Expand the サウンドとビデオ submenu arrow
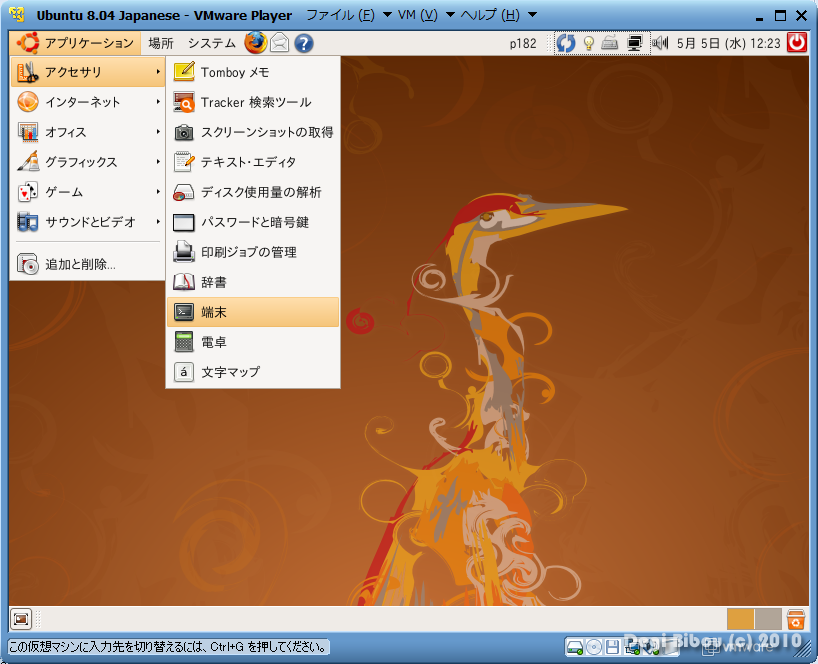The height and width of the screenshot is (664, 818). pyautogui.click(x=158, y=222)
